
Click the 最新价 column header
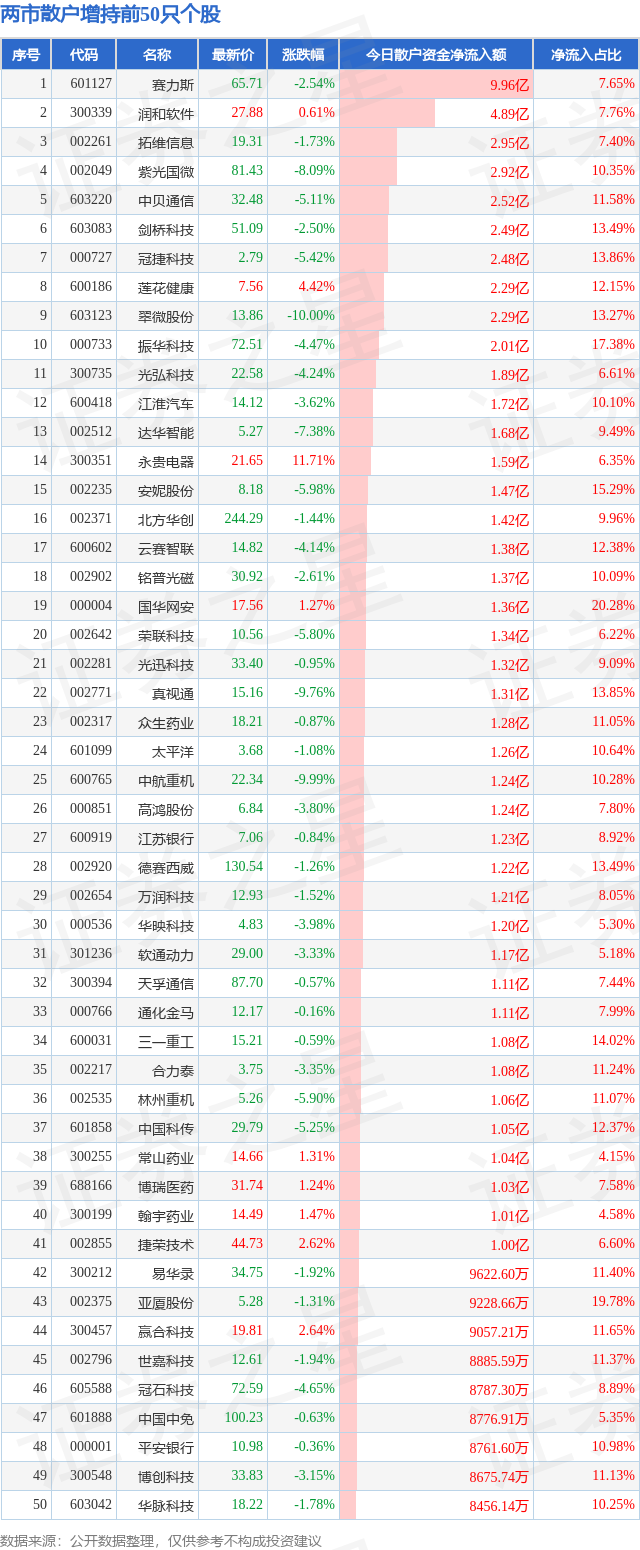233,55
